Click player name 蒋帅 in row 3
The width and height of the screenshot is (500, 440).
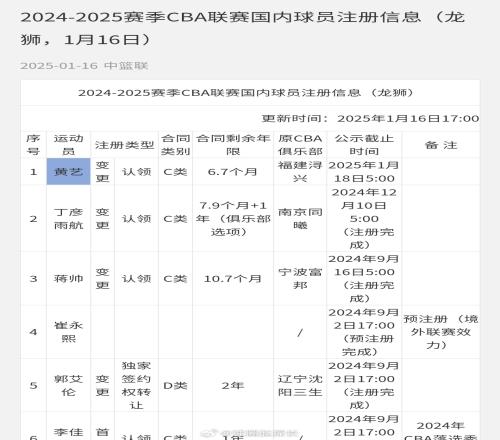(x=68, y=278)
